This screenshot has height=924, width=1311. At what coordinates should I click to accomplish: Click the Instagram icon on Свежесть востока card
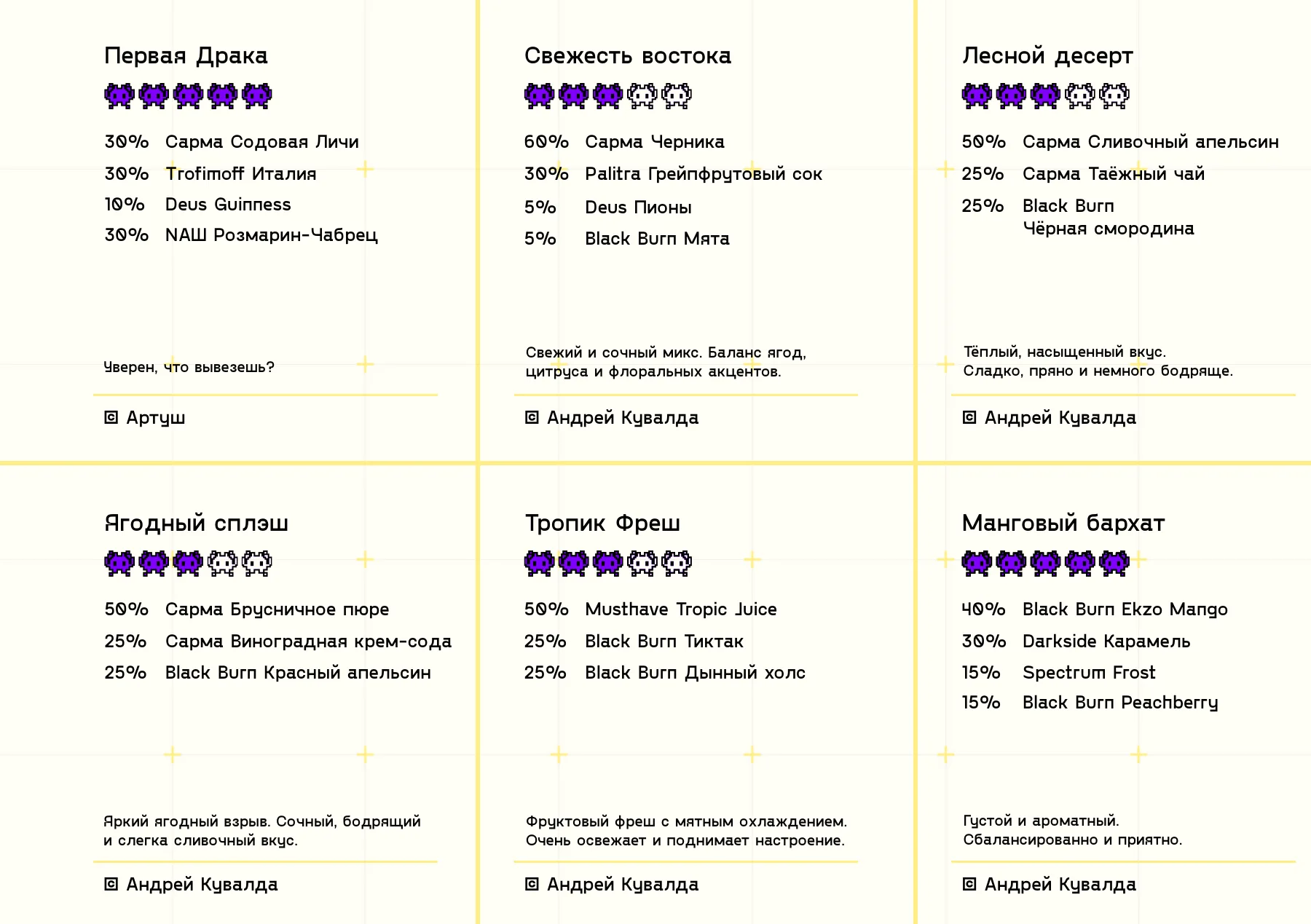[x=532, y=417]
